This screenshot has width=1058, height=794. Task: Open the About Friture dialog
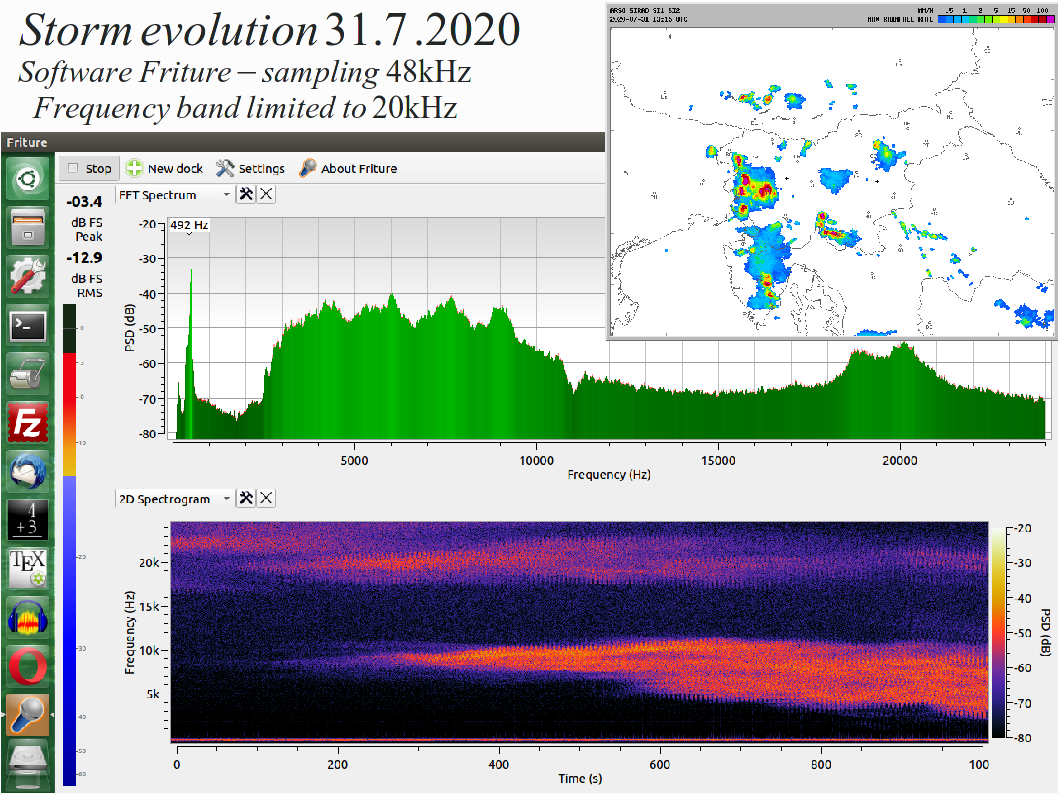tap(347, 168)
